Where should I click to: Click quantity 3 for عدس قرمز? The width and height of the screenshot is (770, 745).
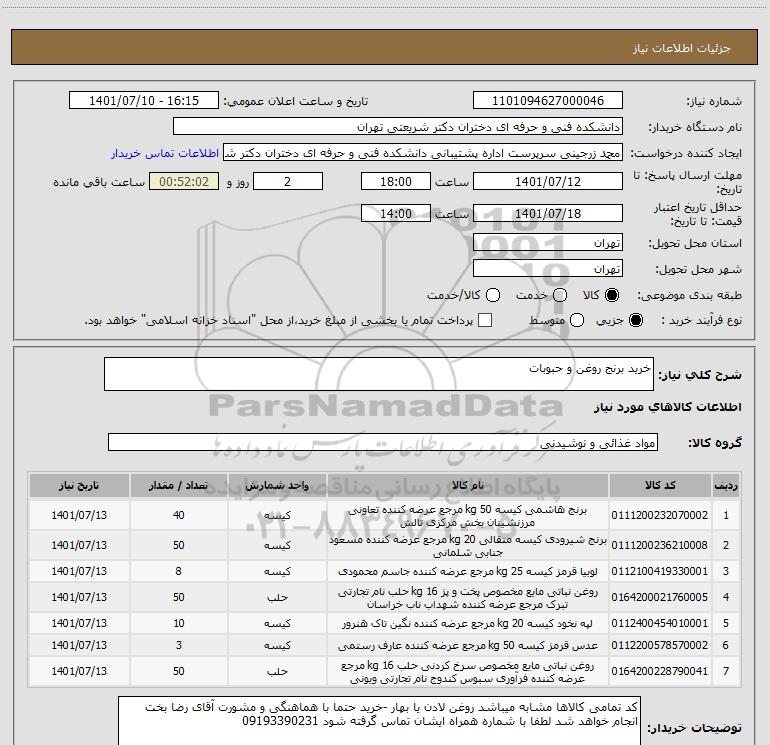point(178,645)
